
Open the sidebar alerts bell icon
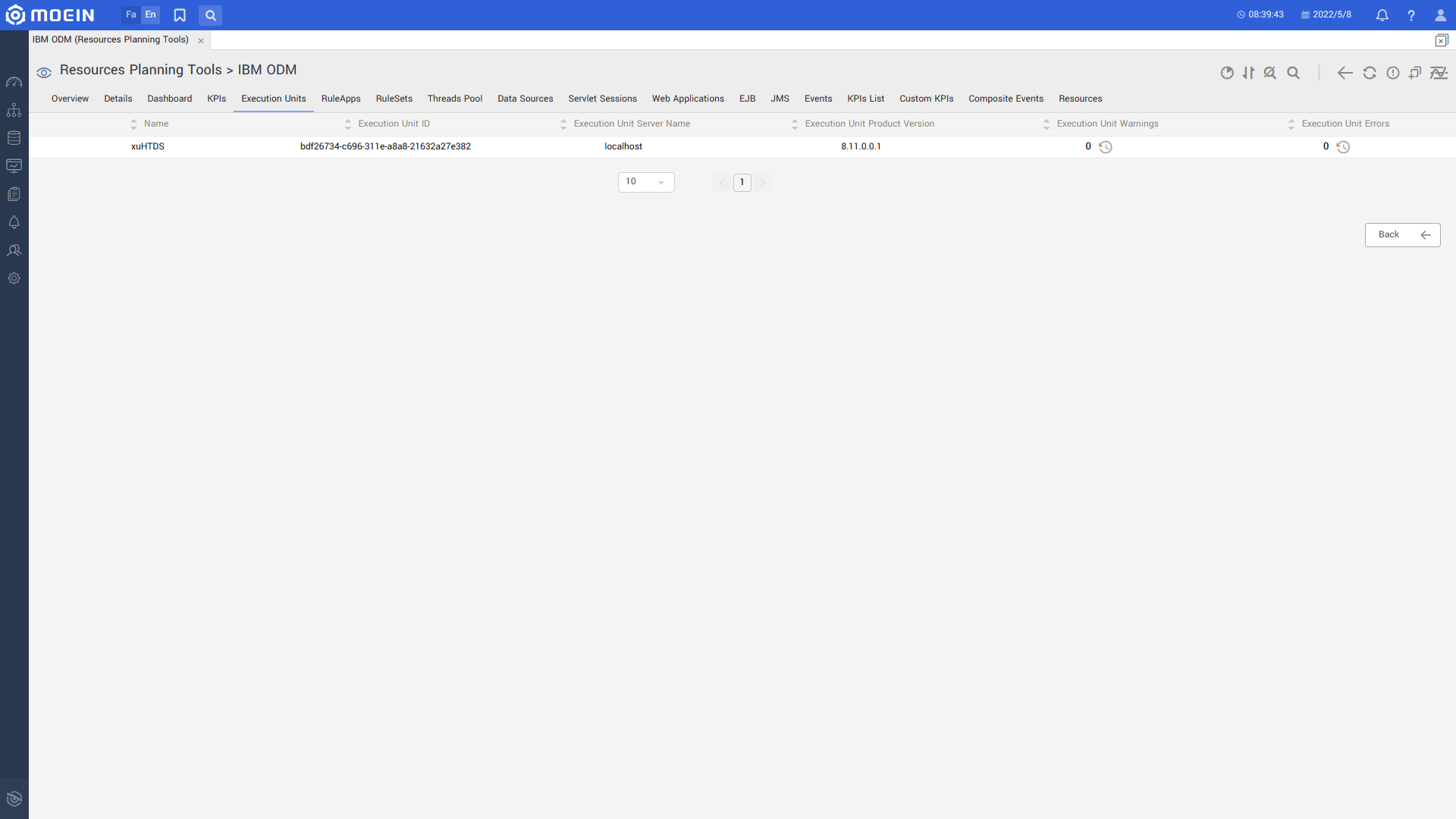pyautogui.click(x=14, y=222)
